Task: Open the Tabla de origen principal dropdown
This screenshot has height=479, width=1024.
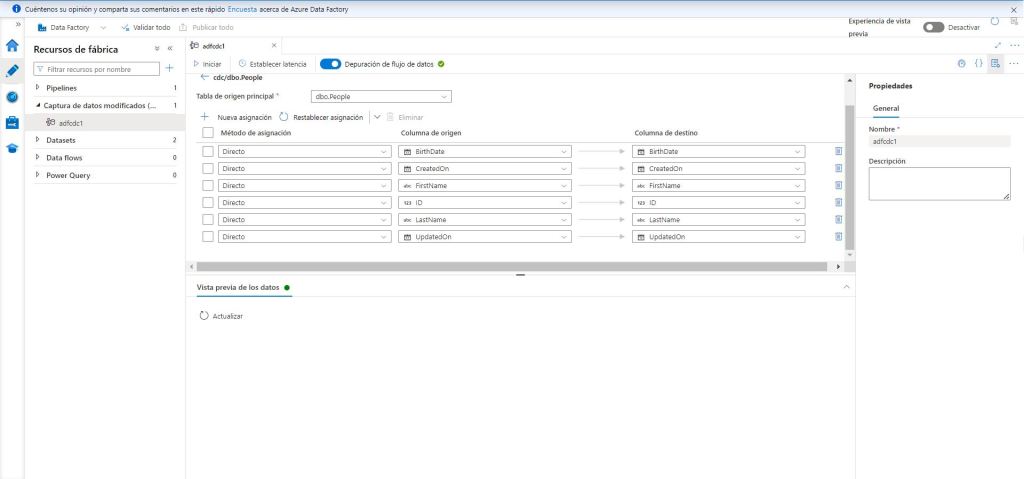Action: (381, 97)
